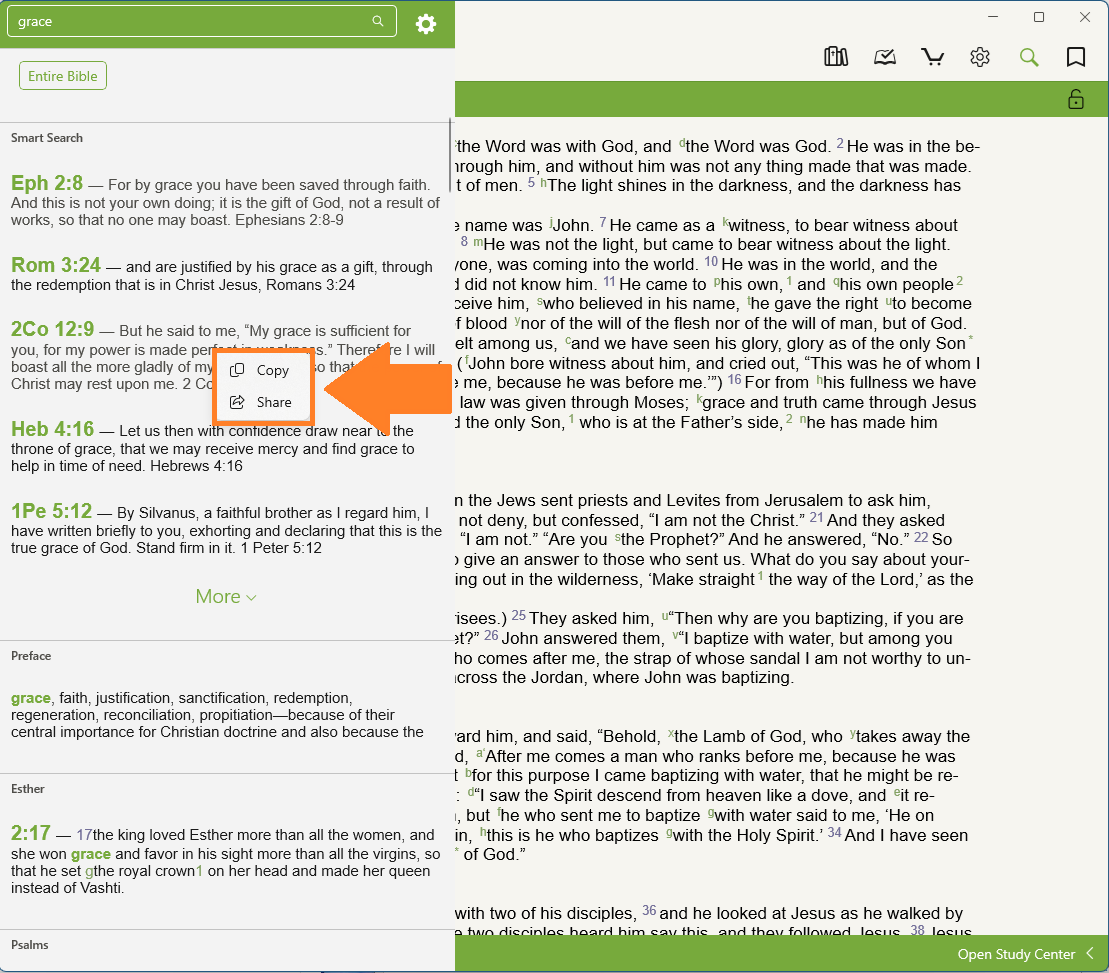Open the Library books icon

pos(835,57)
